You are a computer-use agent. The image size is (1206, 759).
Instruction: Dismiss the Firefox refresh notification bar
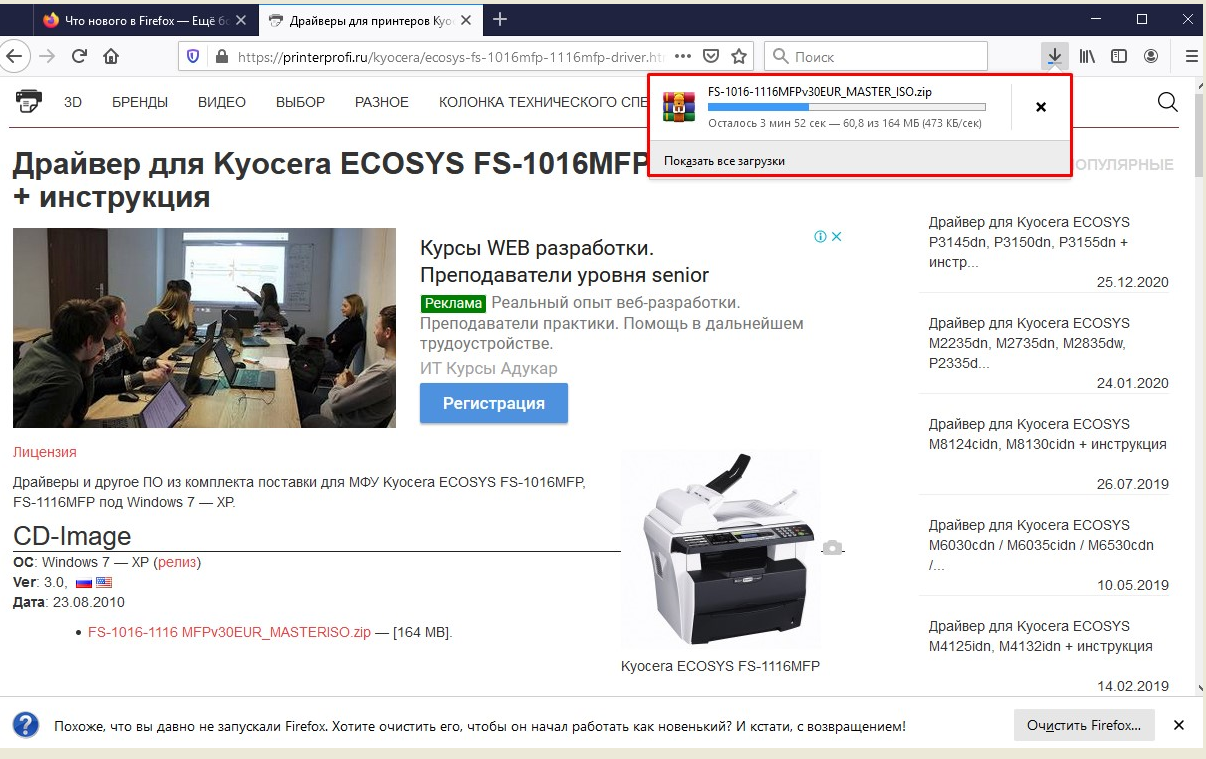(x=1179, y=725)
